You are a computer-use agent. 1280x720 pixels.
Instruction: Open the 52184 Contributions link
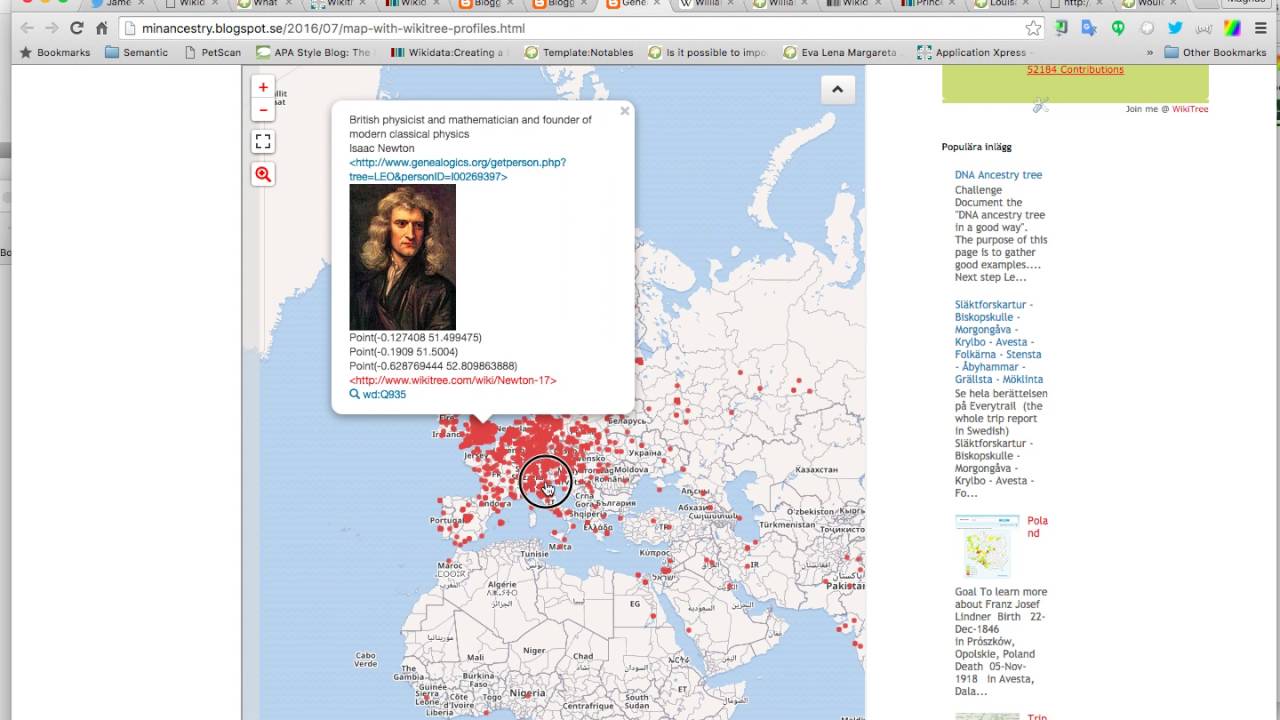click(1075, 69)
